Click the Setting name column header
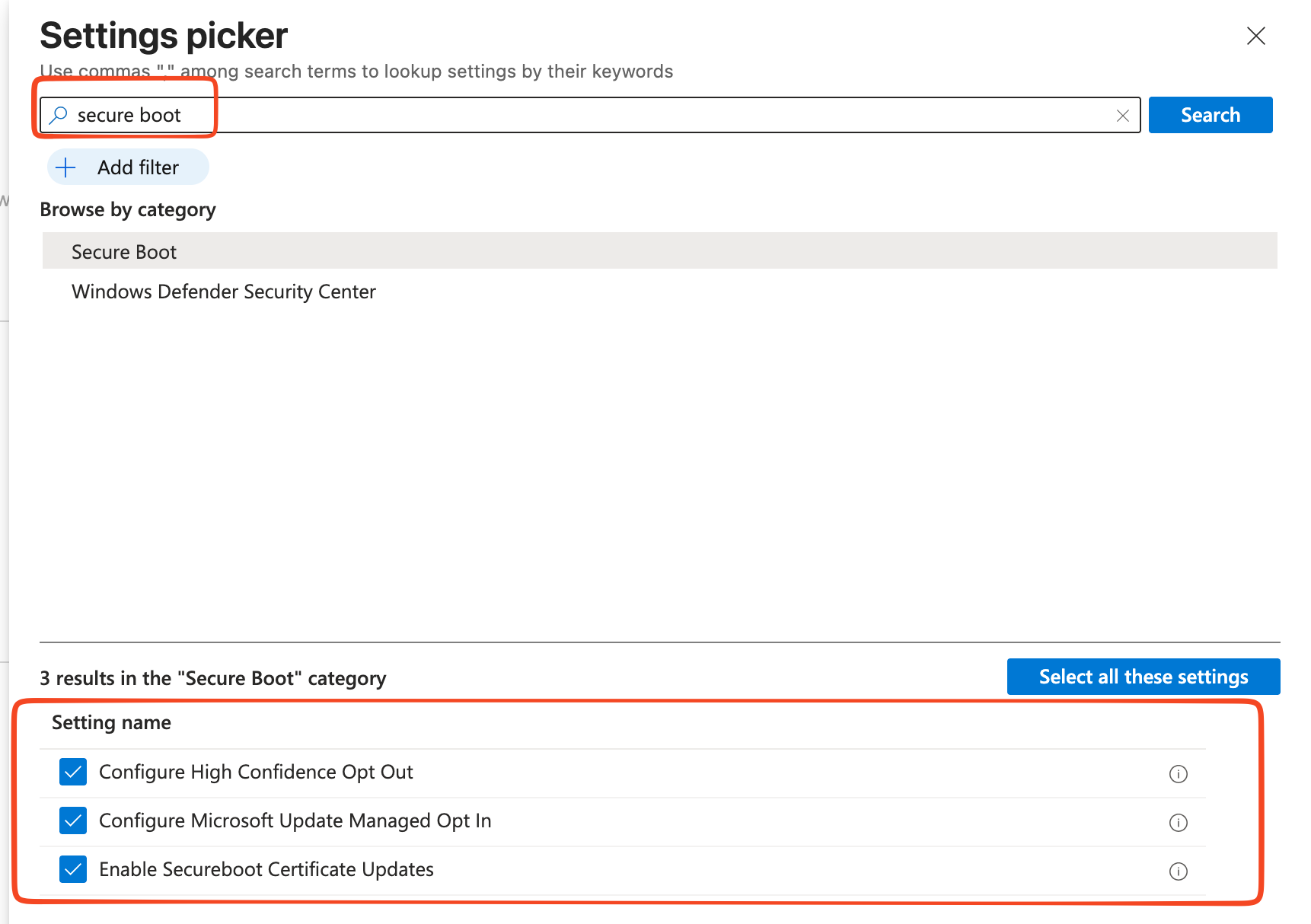The width and height of the screenshot is (1311, 924). click(110, 722)
